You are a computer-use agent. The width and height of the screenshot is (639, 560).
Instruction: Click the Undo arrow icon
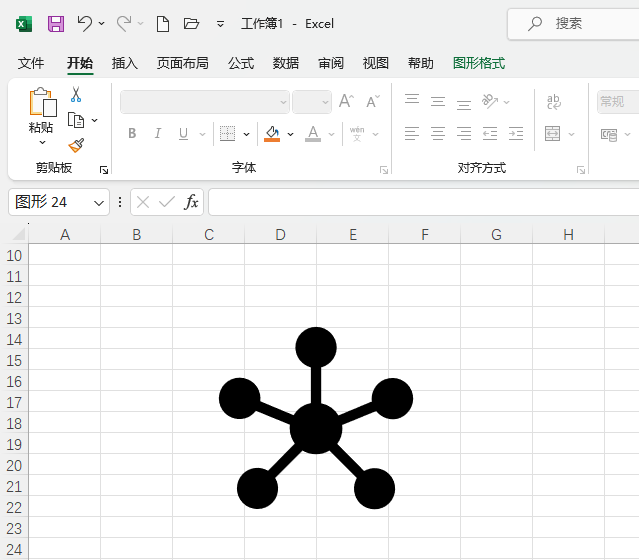pos(84,23)
